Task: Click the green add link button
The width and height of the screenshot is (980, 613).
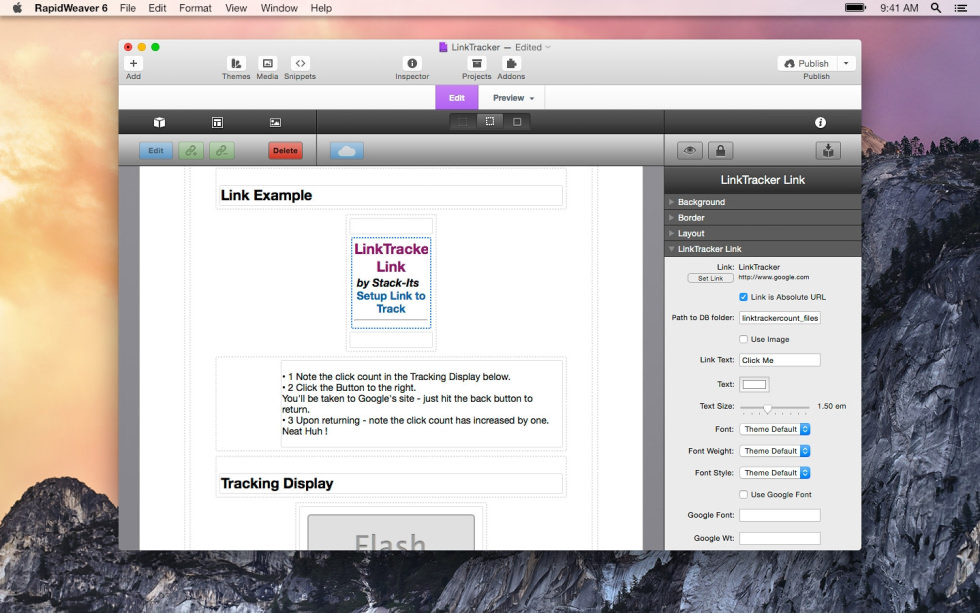Action: [x=191, y=151]
